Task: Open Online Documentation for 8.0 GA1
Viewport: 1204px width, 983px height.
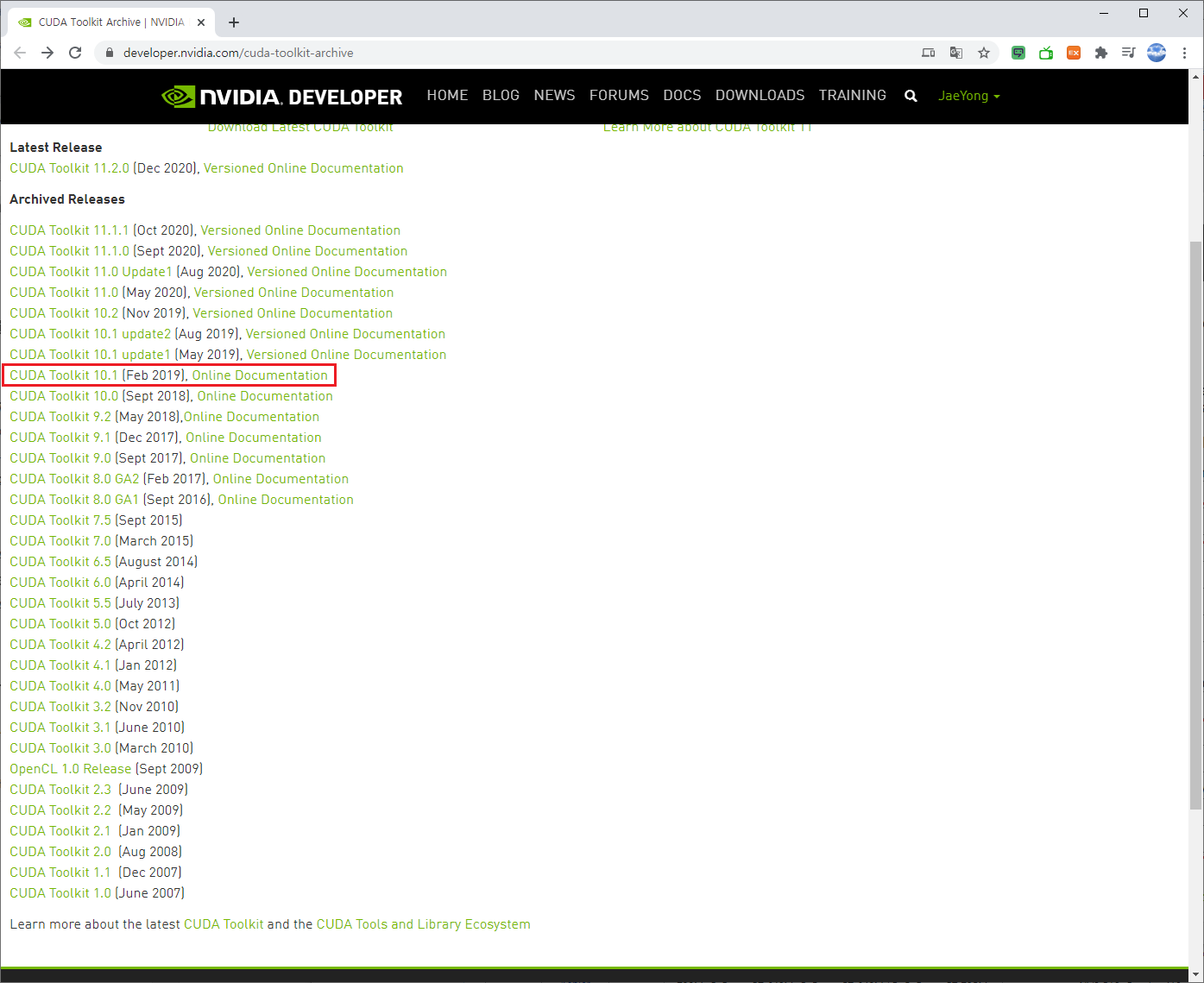Action: pos(286,500)
